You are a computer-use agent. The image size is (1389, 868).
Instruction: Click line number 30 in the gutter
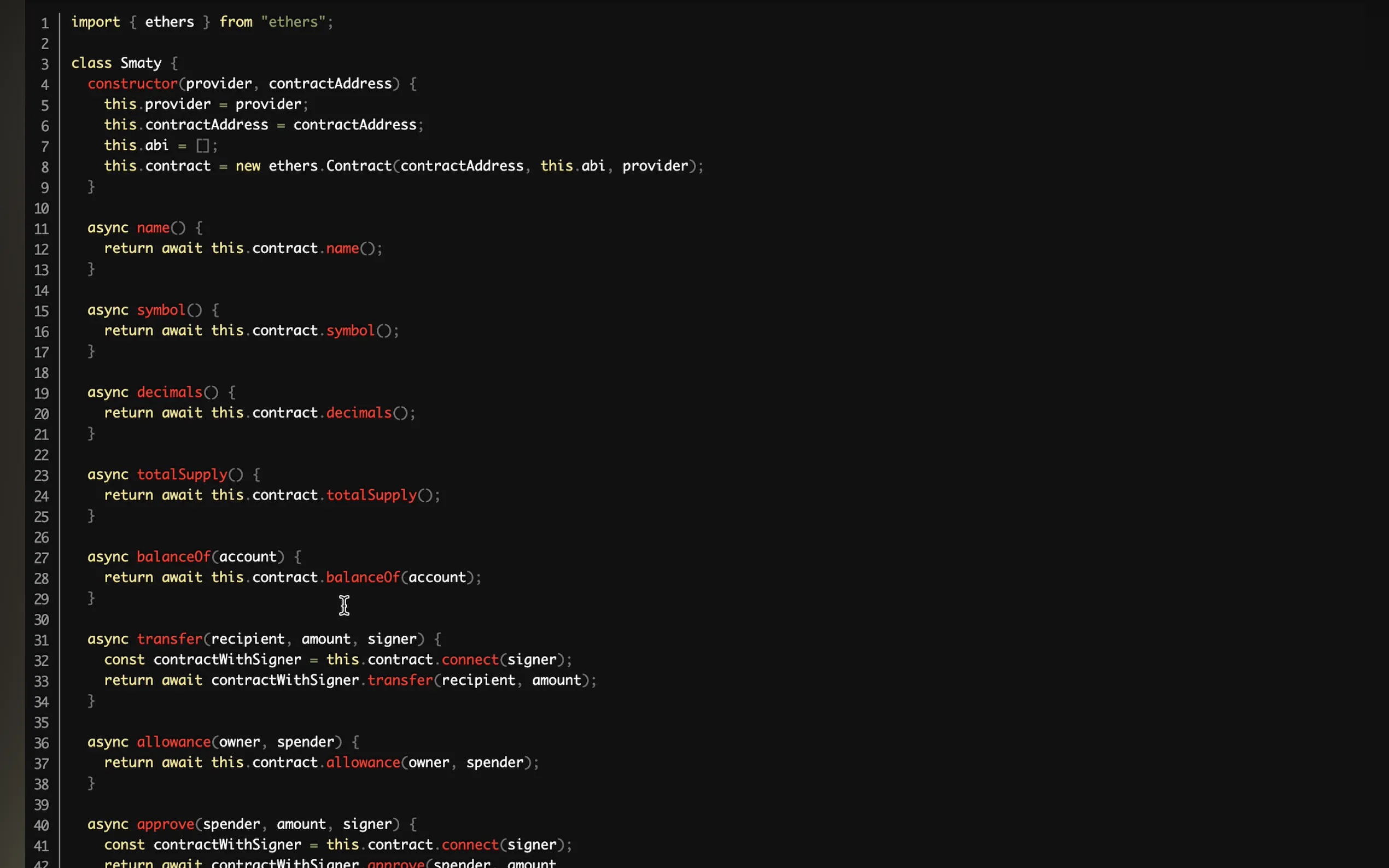click(42, 620)
